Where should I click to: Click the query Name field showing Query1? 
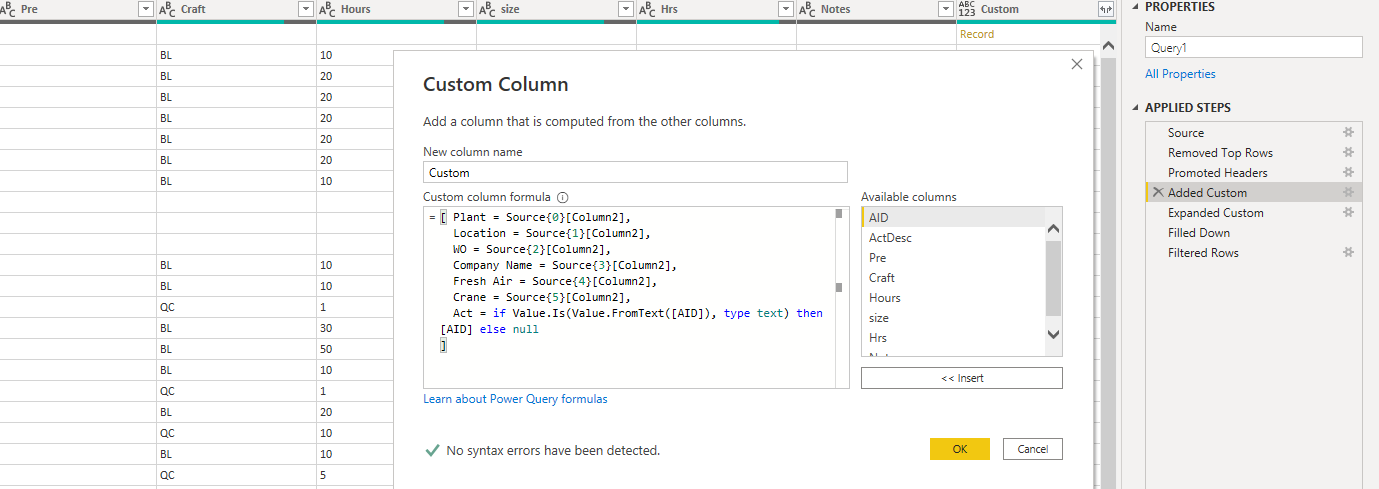[x=1253, y=47]
